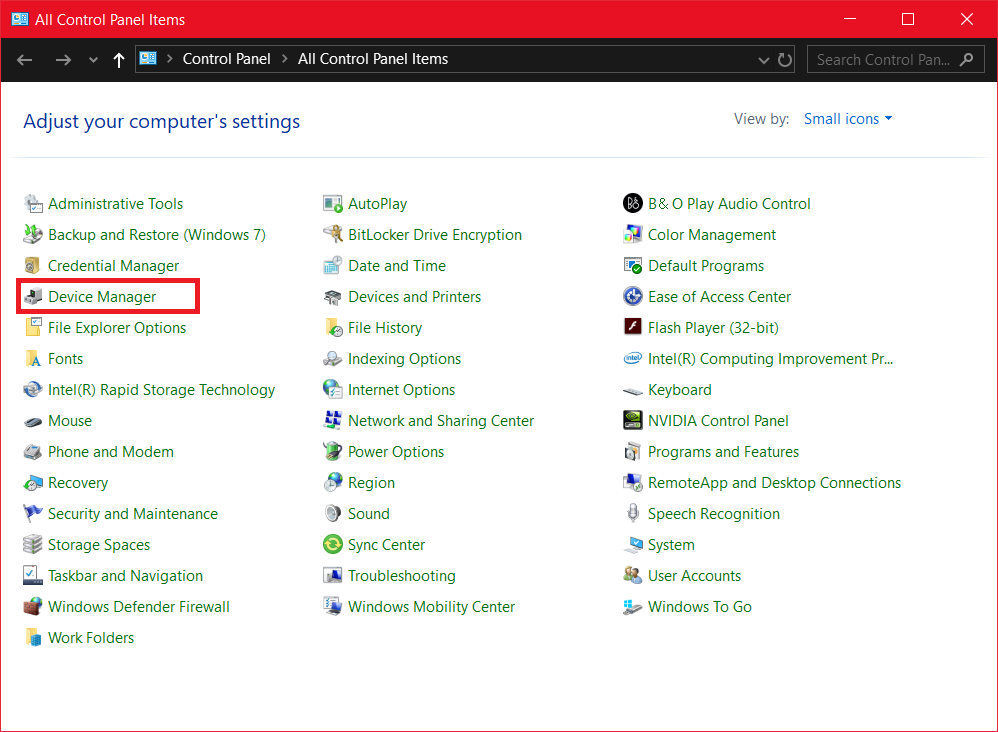
Task: Refresh the Control Panel view
Action: pos(785,60)
